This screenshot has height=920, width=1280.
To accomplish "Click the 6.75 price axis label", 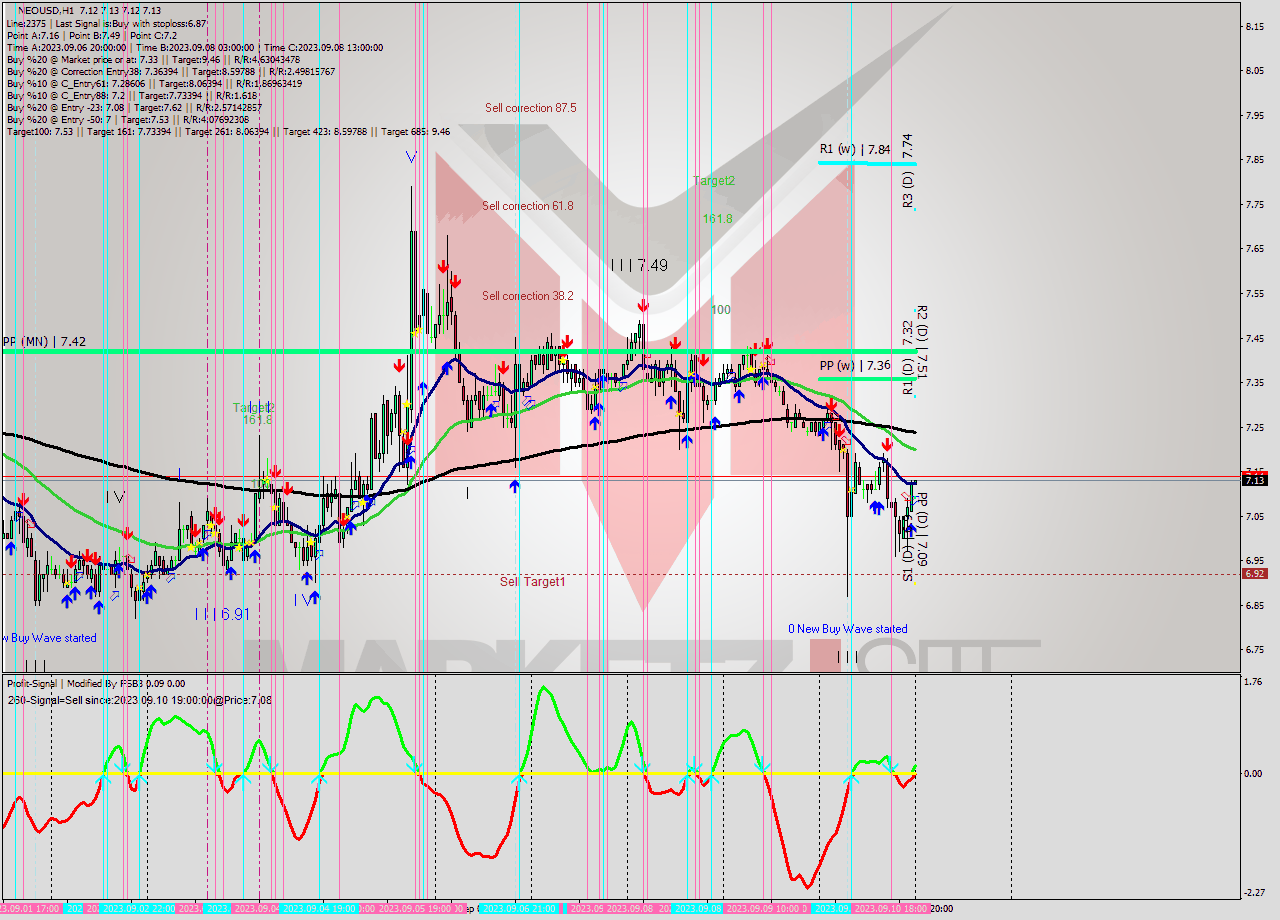I will (1255, 650).
